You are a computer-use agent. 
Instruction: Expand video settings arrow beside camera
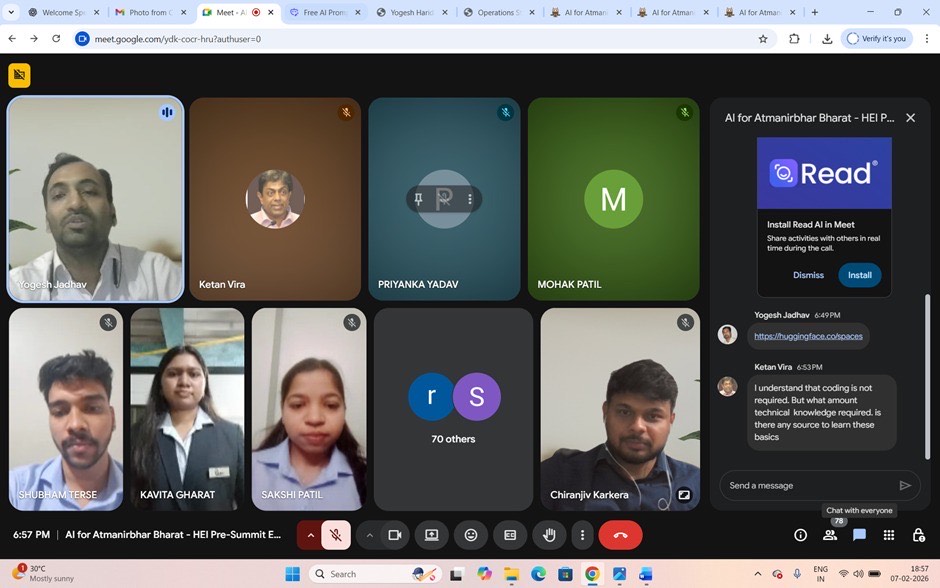(369, 535)
